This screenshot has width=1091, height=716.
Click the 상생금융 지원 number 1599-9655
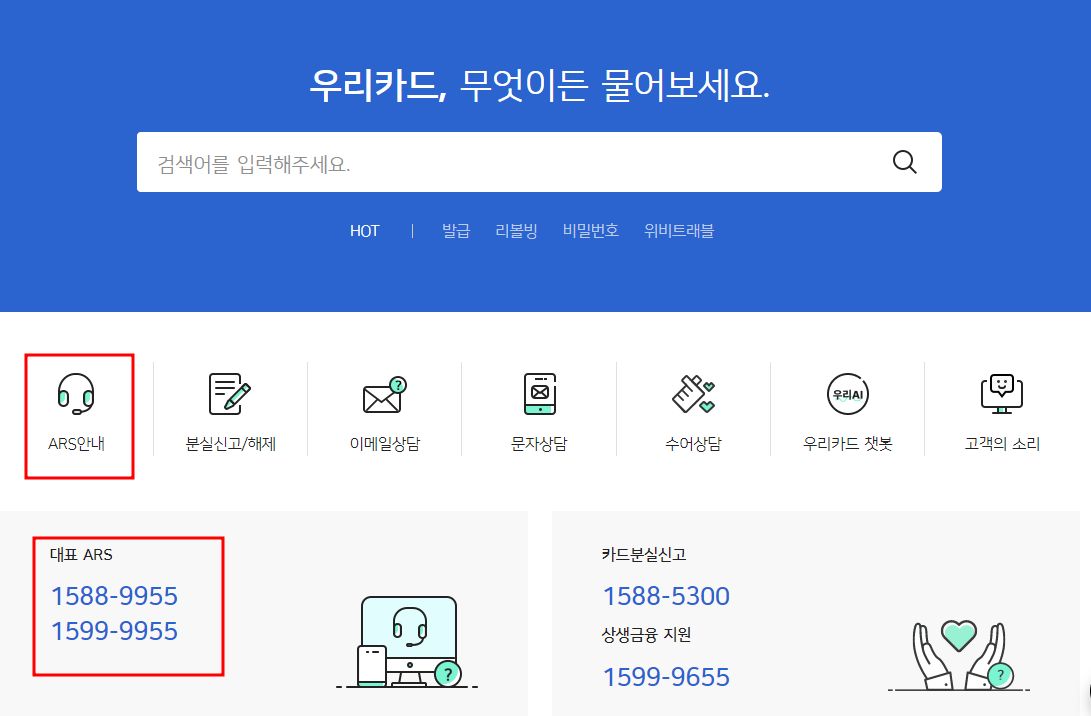(x=666, y=678)
